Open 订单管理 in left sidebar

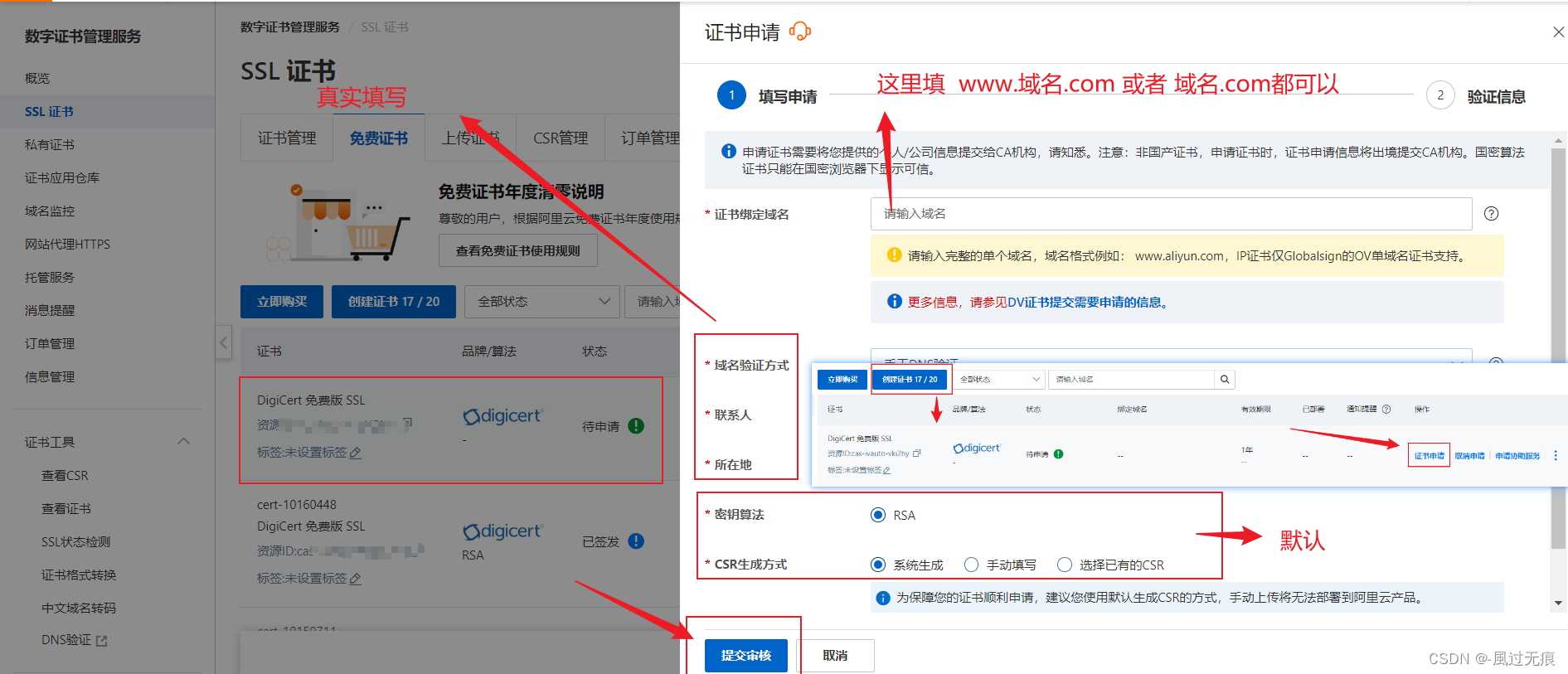click(50, 343)
